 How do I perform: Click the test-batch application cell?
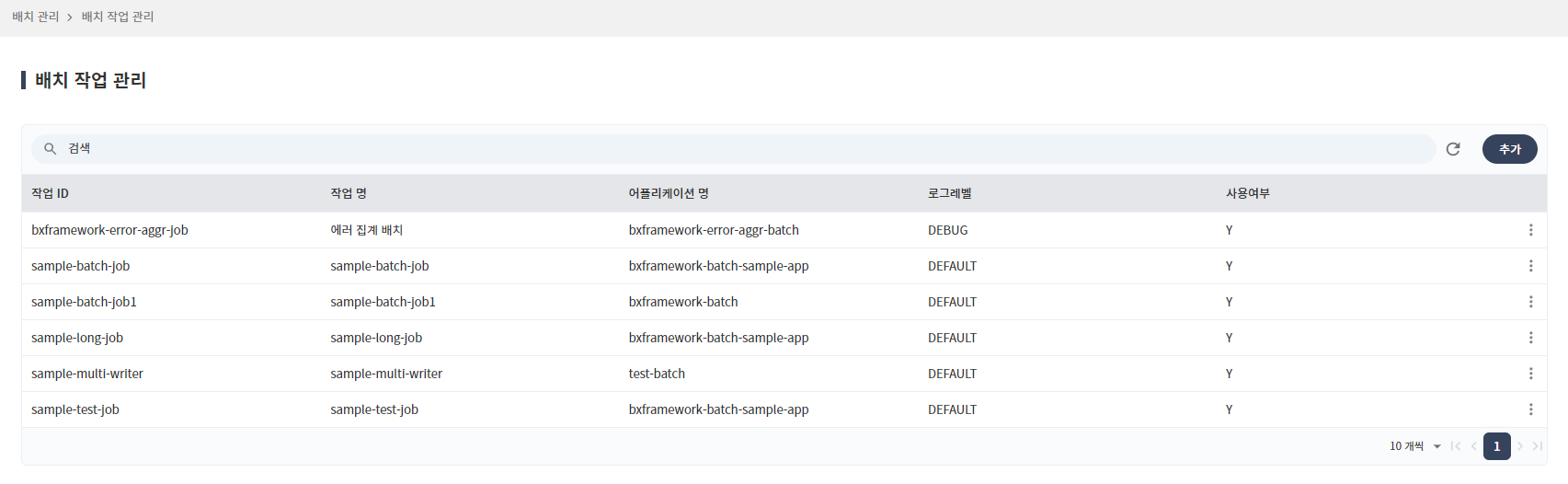pyautogui.click(x=657, y=374)
